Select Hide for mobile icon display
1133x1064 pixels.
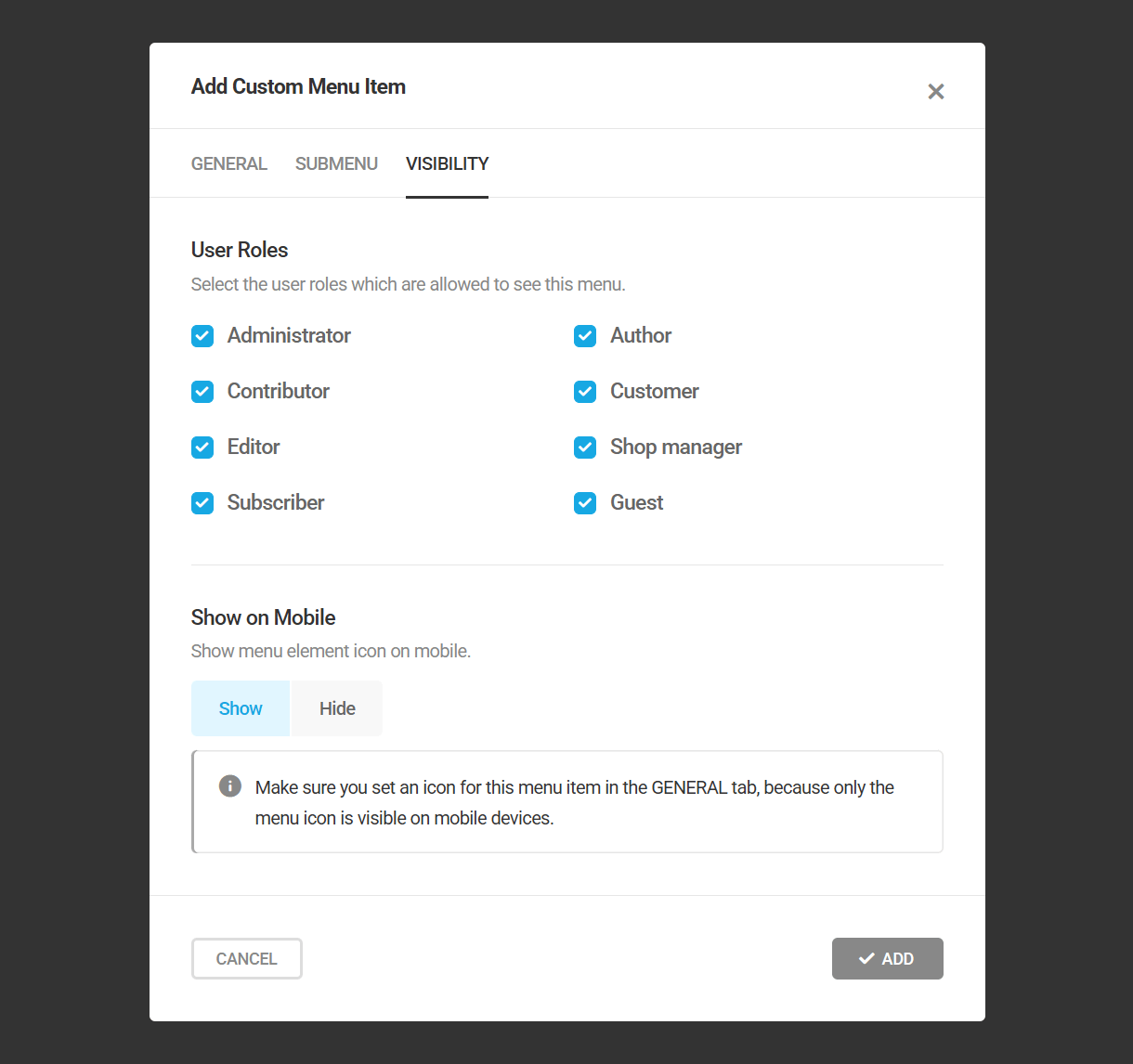pos(336,707)
